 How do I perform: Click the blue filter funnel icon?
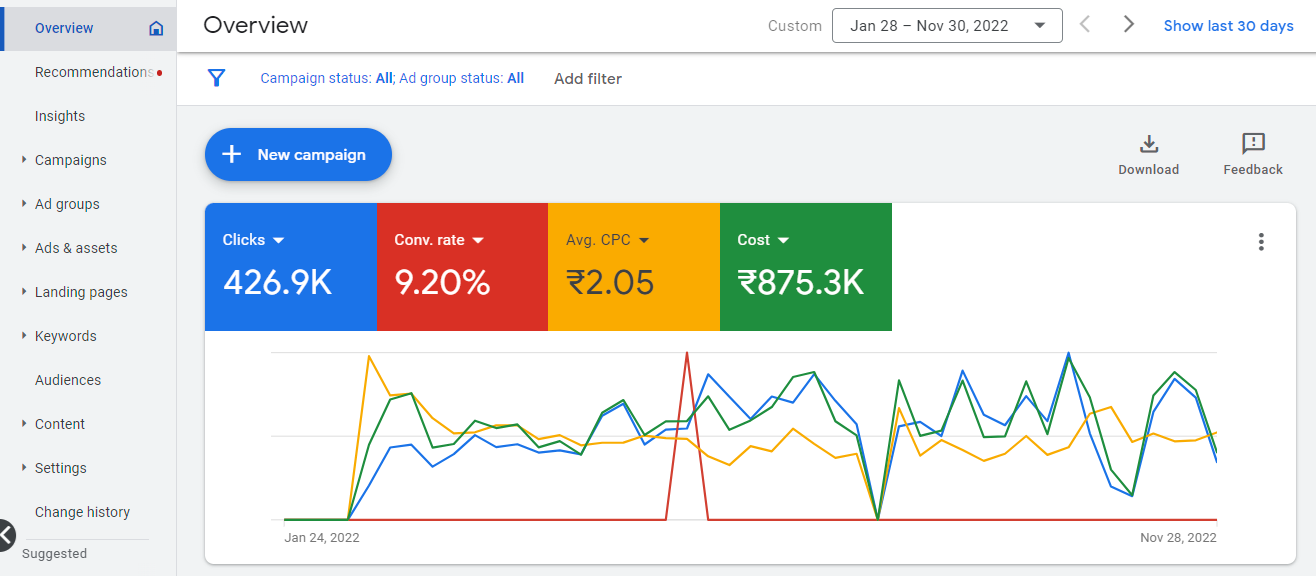216,78
